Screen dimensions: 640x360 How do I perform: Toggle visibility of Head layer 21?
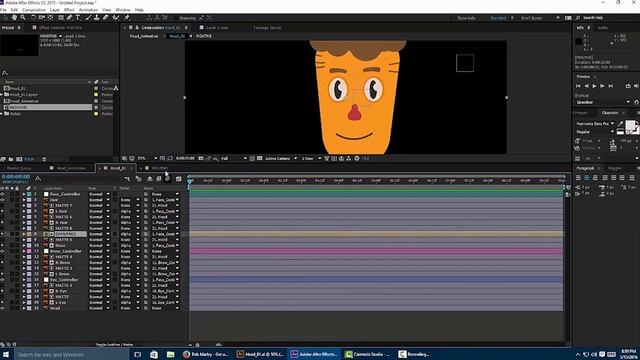click(2, 308)
